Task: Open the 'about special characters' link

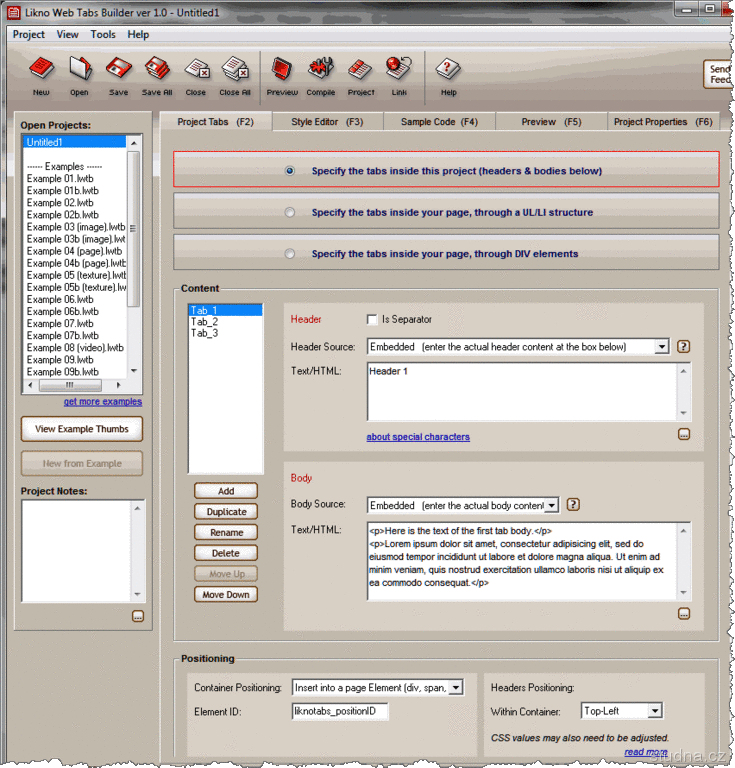Action: click(x=418, y=437)
